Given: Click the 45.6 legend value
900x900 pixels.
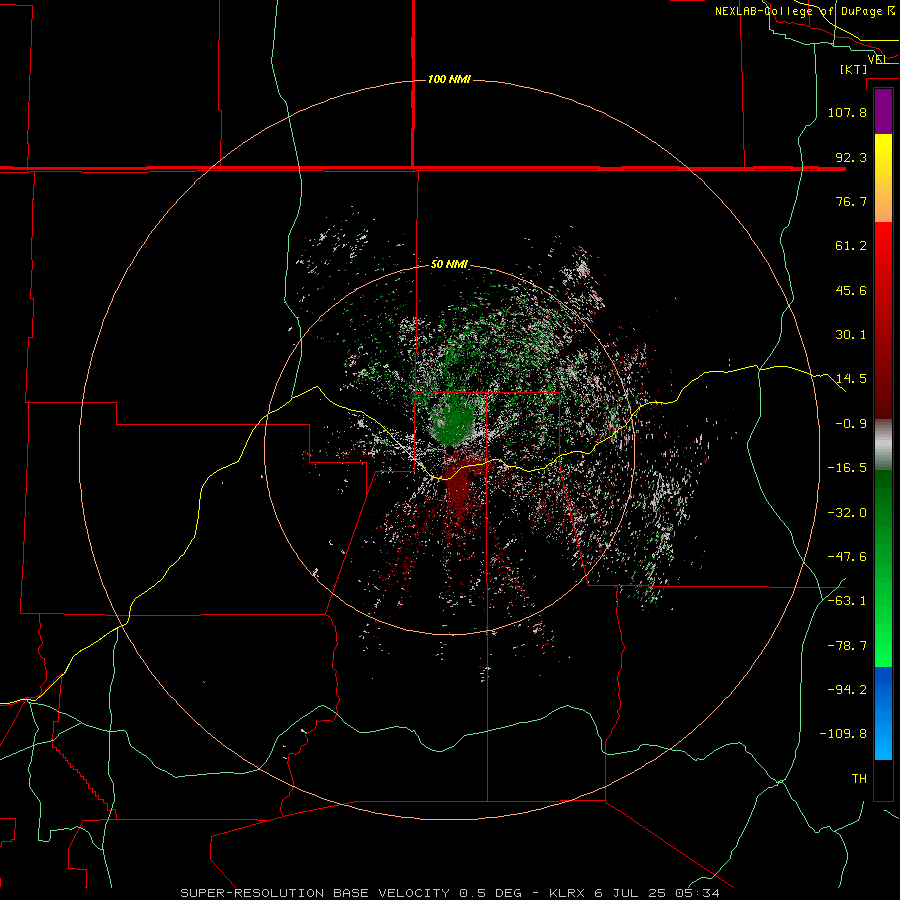Looking at the screenshot, I should tap(851, 290).
